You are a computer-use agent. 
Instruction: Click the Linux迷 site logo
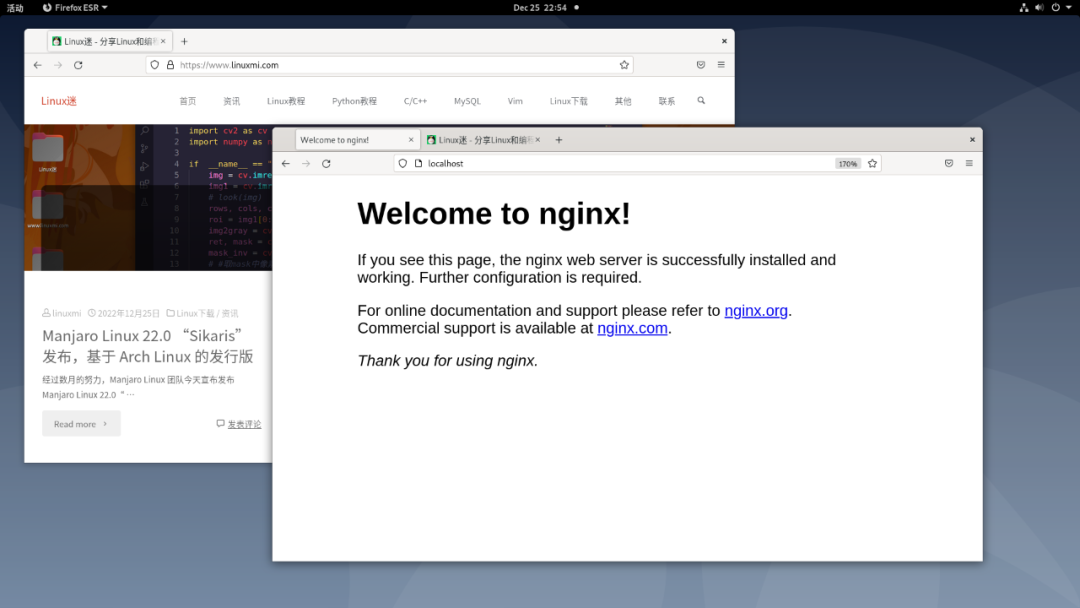point(59,101)
